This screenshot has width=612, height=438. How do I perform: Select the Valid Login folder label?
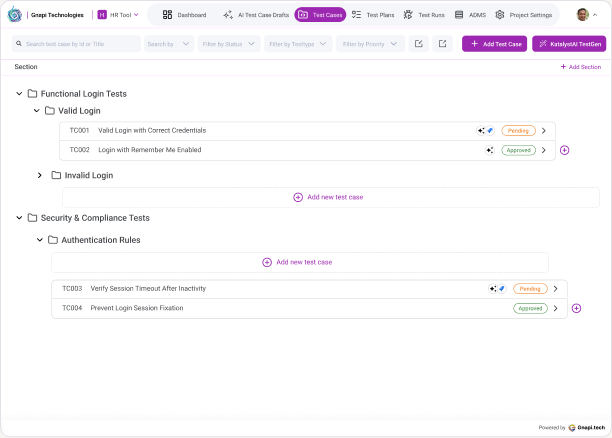(x=79, y=111)
